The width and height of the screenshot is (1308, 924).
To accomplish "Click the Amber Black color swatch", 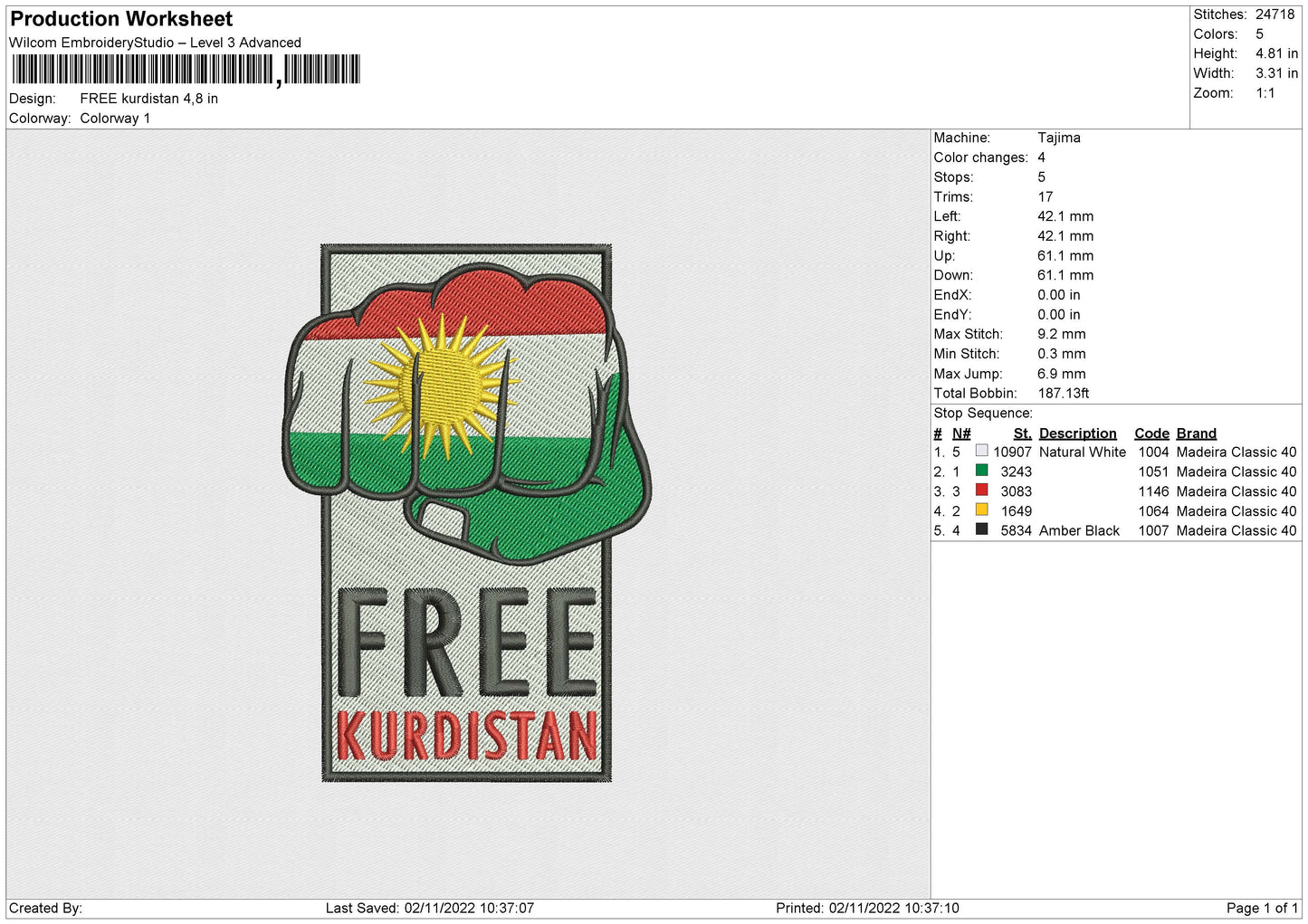I will [x=981, y=530].
